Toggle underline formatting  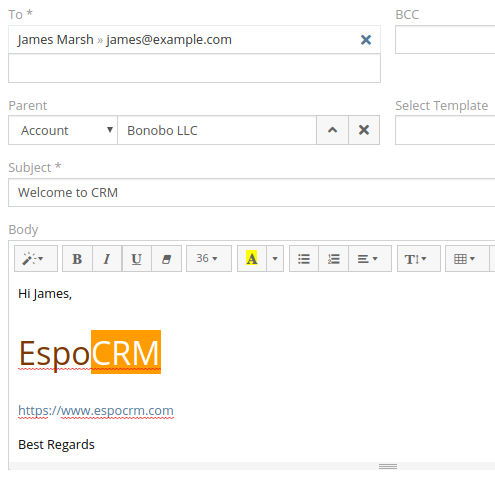137,259
